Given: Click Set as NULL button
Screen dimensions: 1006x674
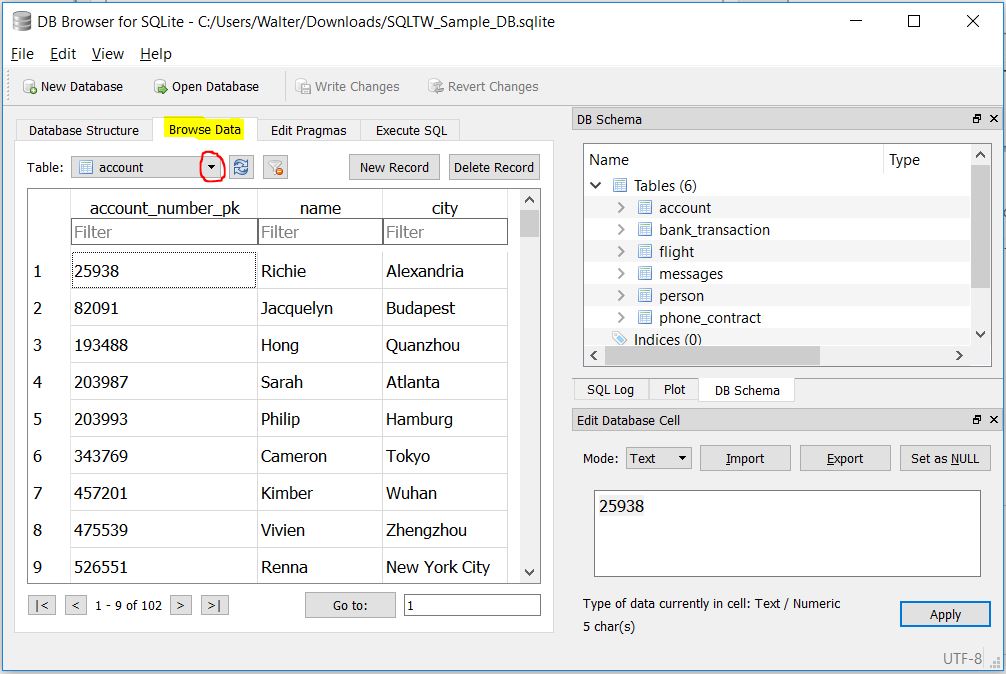Looking at the screenshot, I should (945, 459).
